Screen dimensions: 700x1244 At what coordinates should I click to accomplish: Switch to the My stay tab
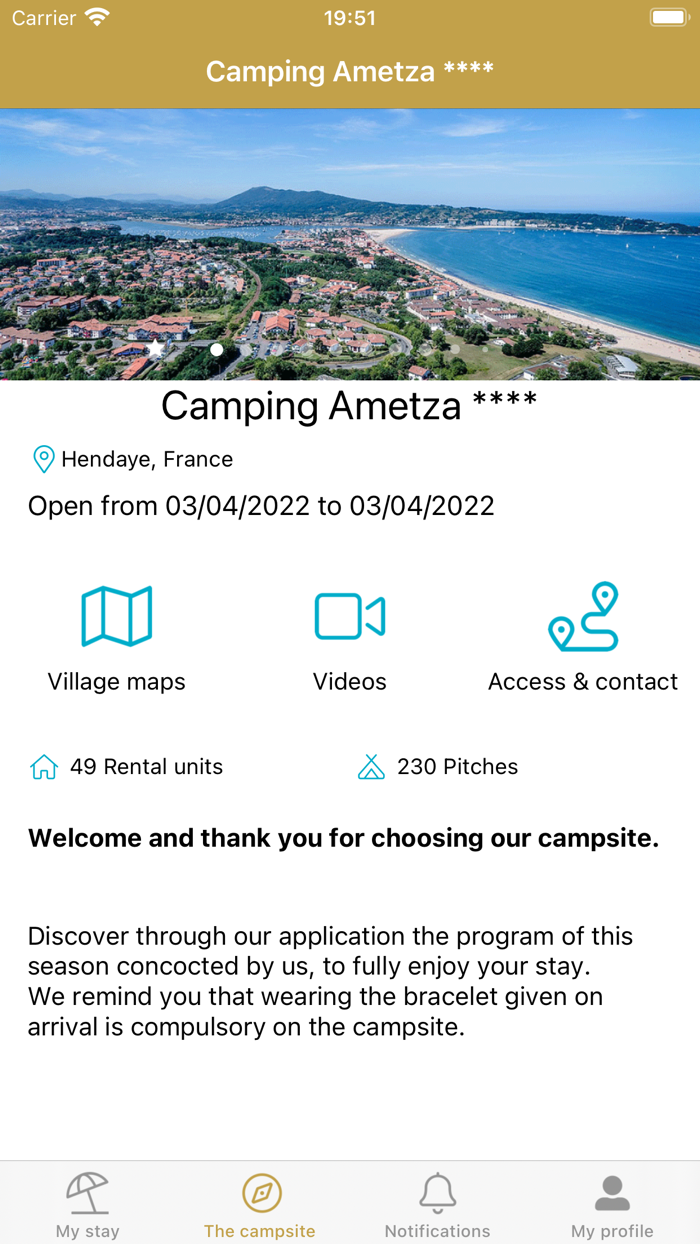tap(87, 1202)
